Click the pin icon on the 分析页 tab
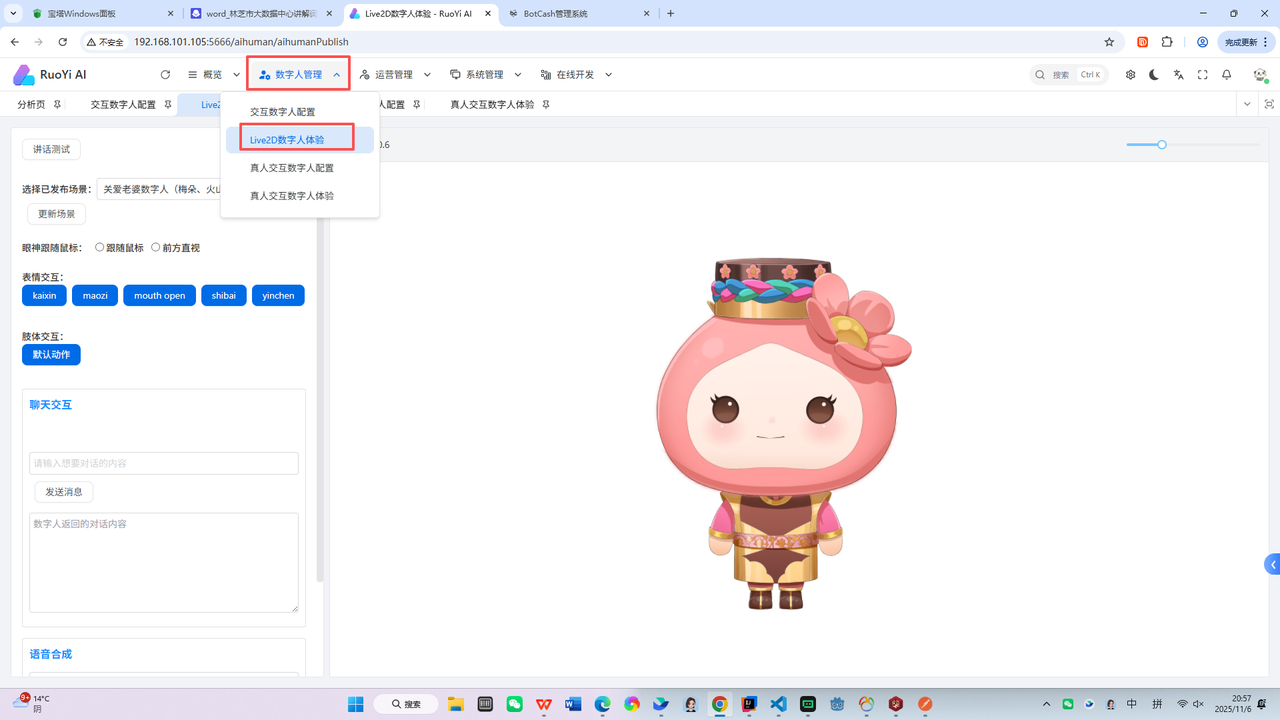This screenshot has height=720, width=1280. (57, 104)
